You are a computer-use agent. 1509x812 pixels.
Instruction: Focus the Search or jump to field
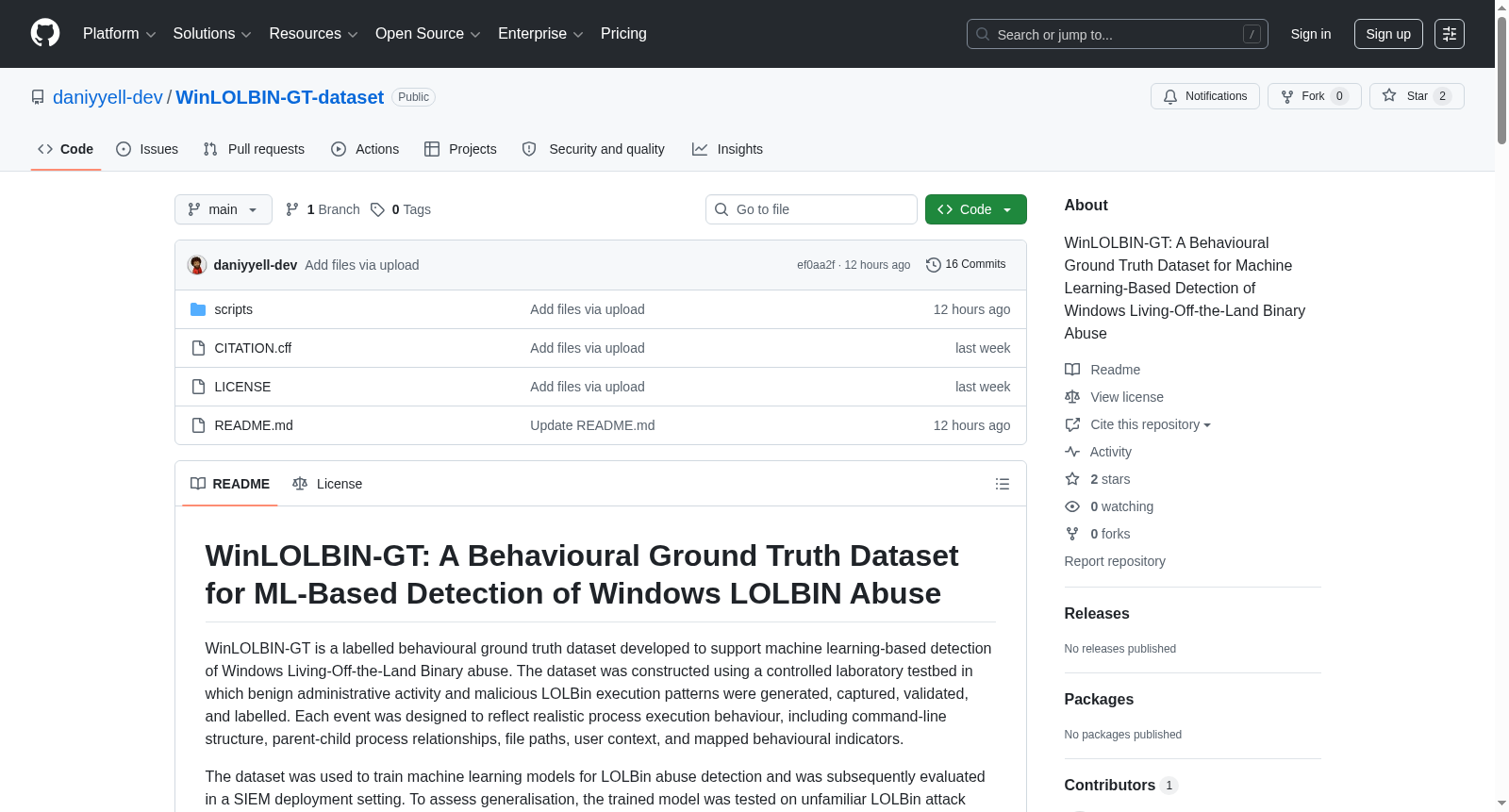tap(1118, 34)
